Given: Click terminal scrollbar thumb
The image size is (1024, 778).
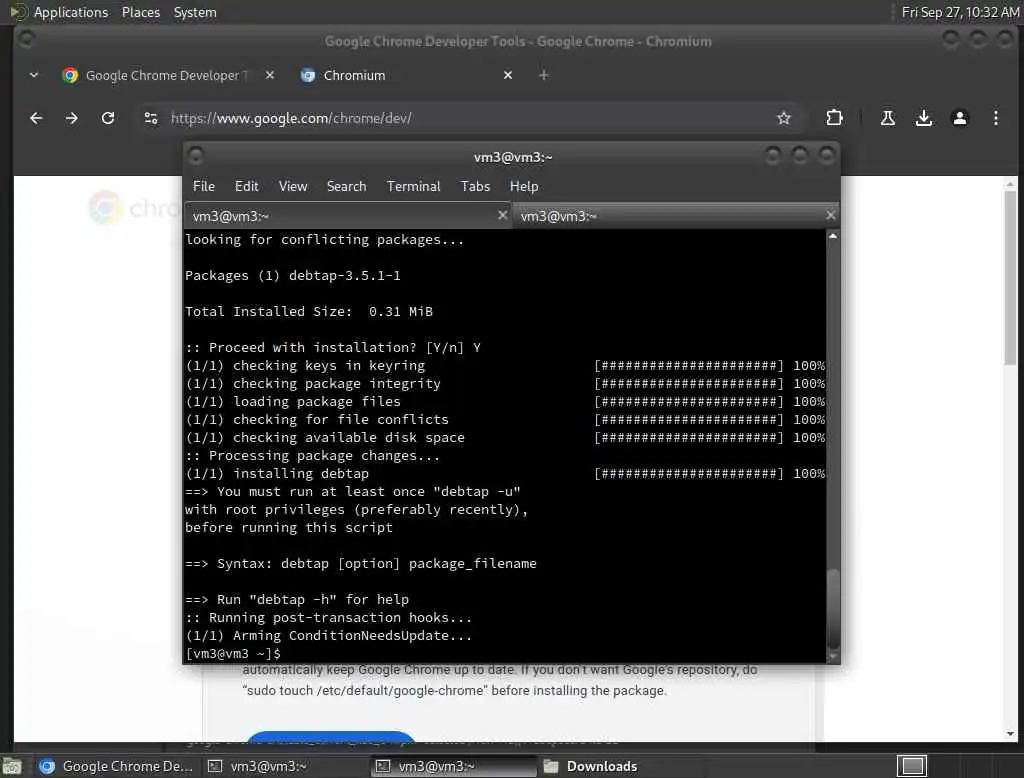Looking at the screenshot, I should tap(833, 609).
